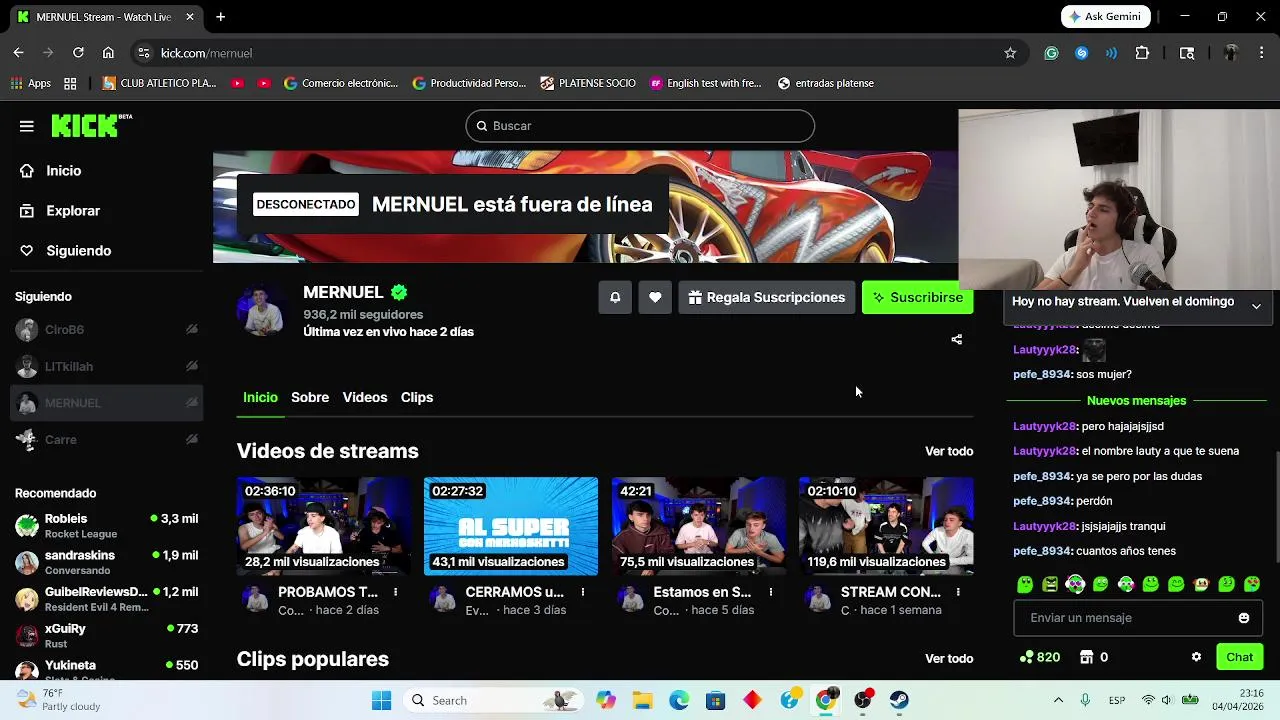
Task: Click the Regala Suscripciones button
Action: pyautogui.click(x=767, y=297)
